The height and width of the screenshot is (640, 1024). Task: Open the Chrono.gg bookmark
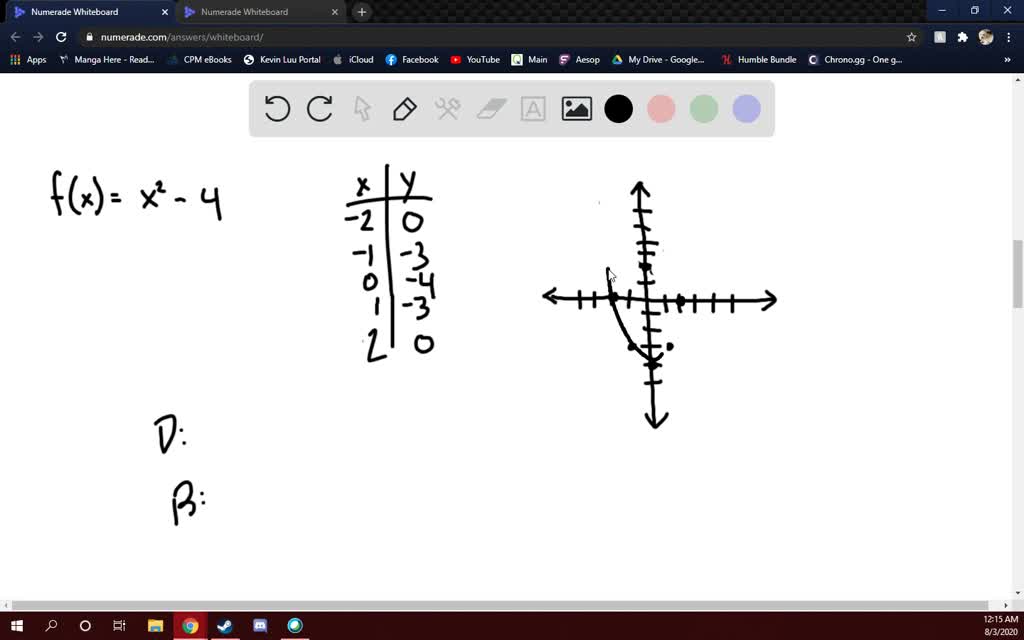[x=856, y=59]
